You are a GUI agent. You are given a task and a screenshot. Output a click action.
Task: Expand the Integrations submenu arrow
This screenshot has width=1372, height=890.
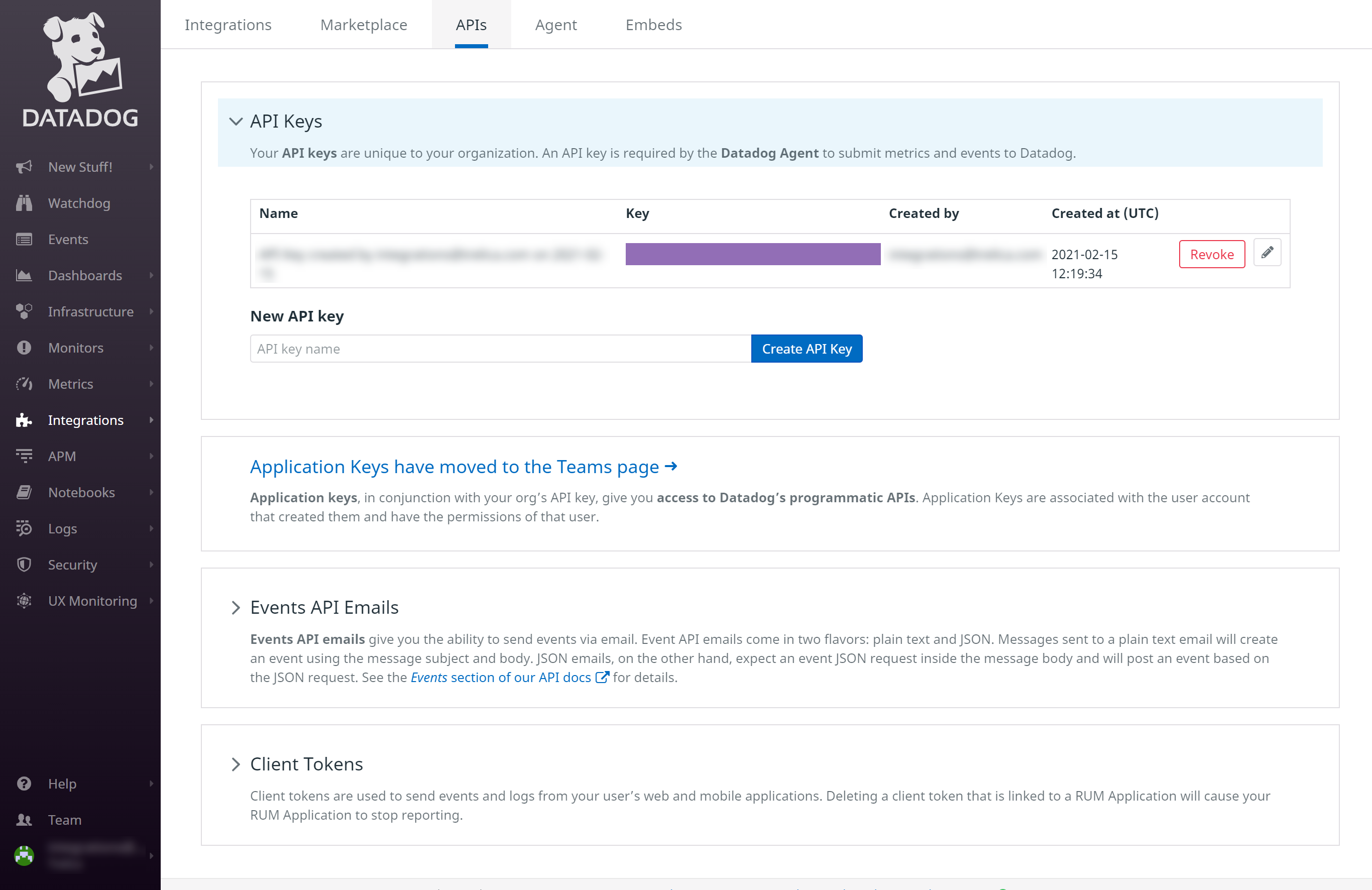click(x=151, y=420)
